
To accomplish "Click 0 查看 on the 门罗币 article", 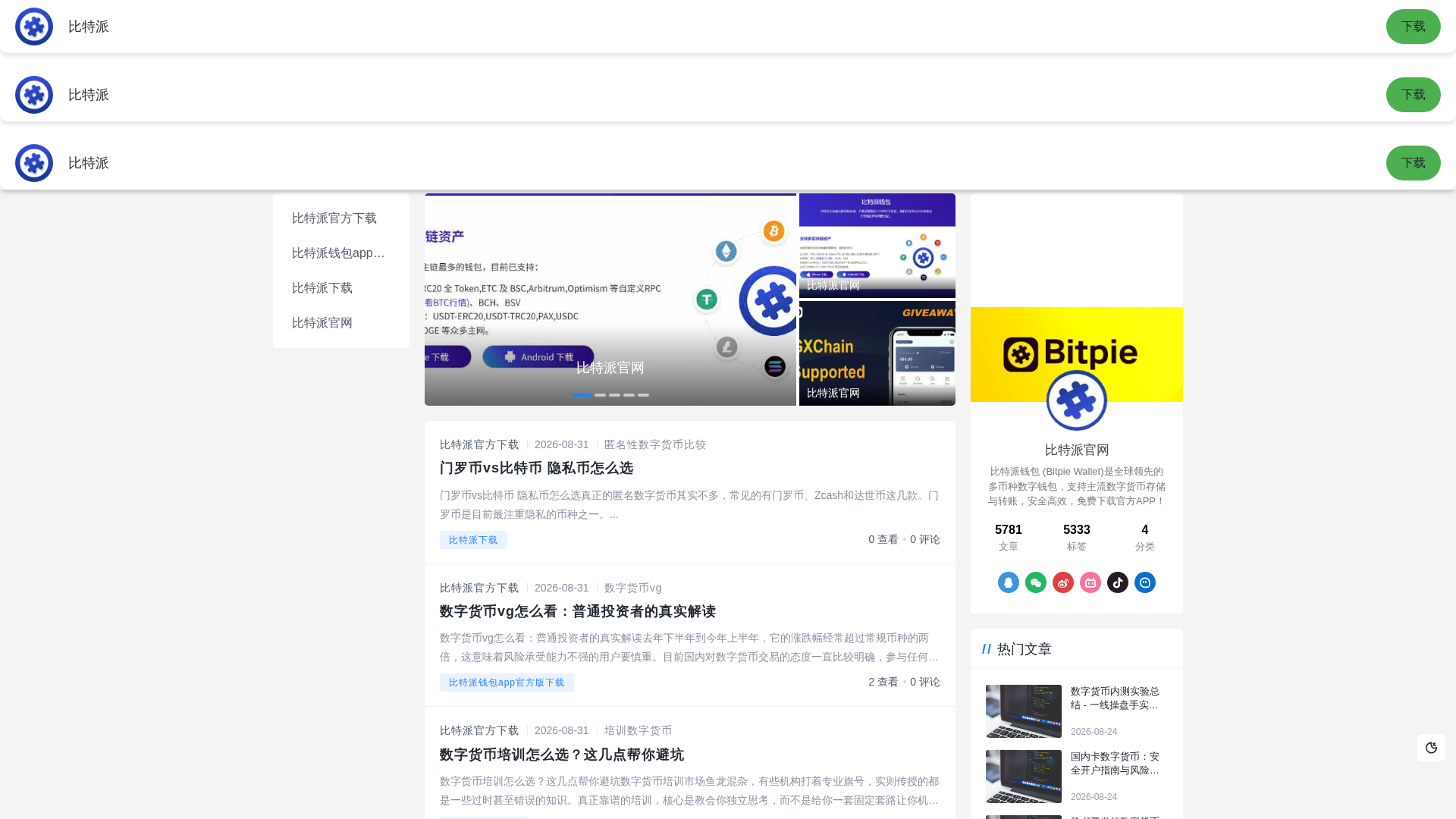I will [x=883, y=539].
